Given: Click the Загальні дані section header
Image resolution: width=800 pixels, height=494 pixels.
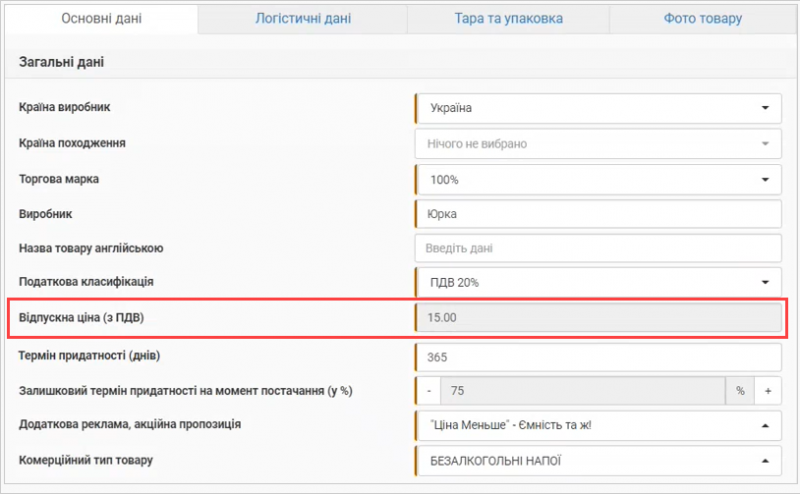Looking at the screenshot, I should 63,63.
